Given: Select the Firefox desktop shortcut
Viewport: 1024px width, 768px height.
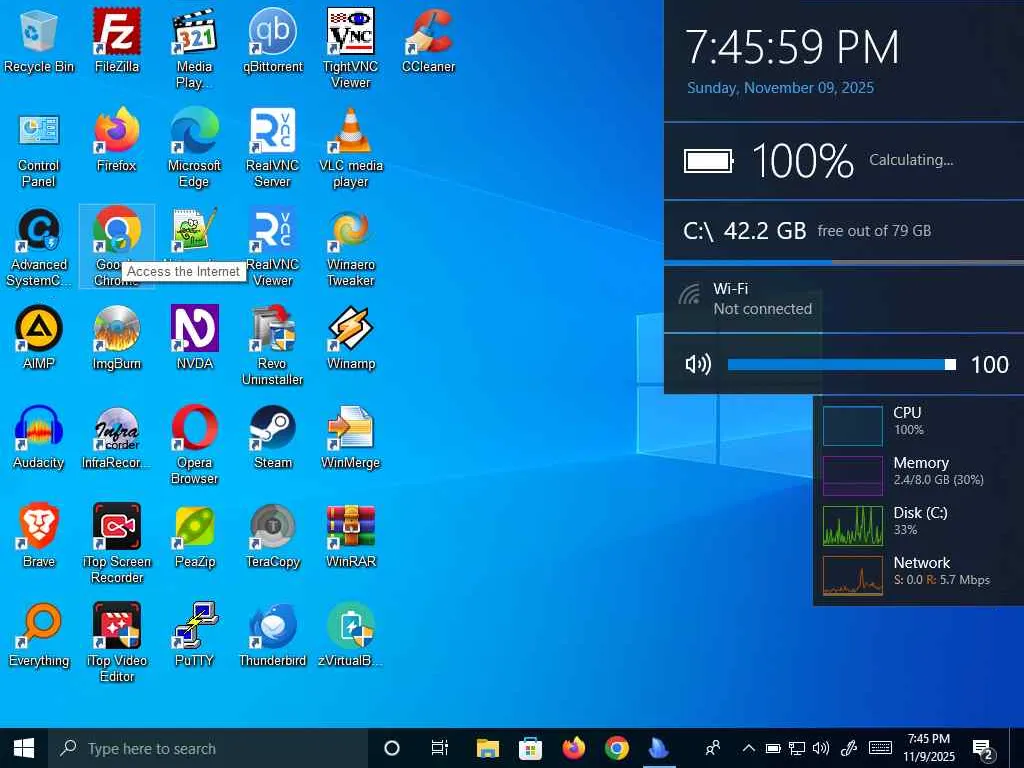Looking at the screenshot, I should point(117,140).
